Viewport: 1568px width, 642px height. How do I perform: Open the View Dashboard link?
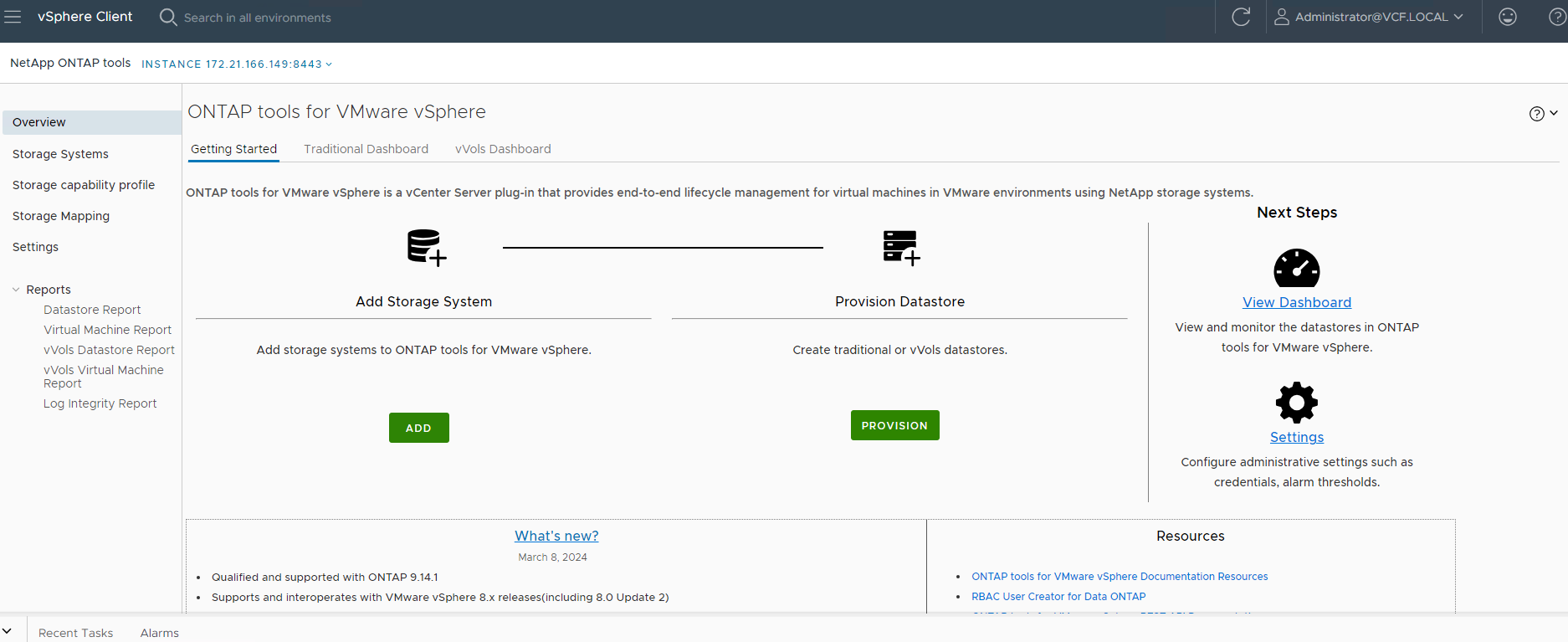point(1296,302)
